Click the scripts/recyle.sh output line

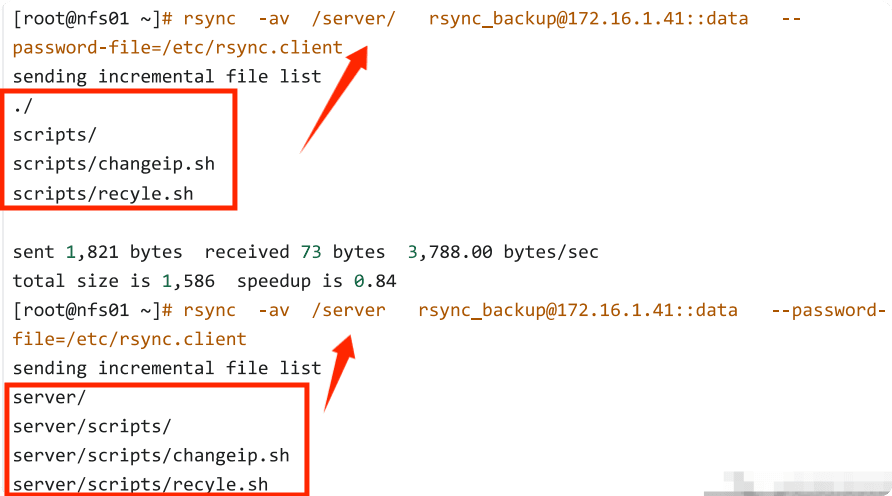[103, 193]
